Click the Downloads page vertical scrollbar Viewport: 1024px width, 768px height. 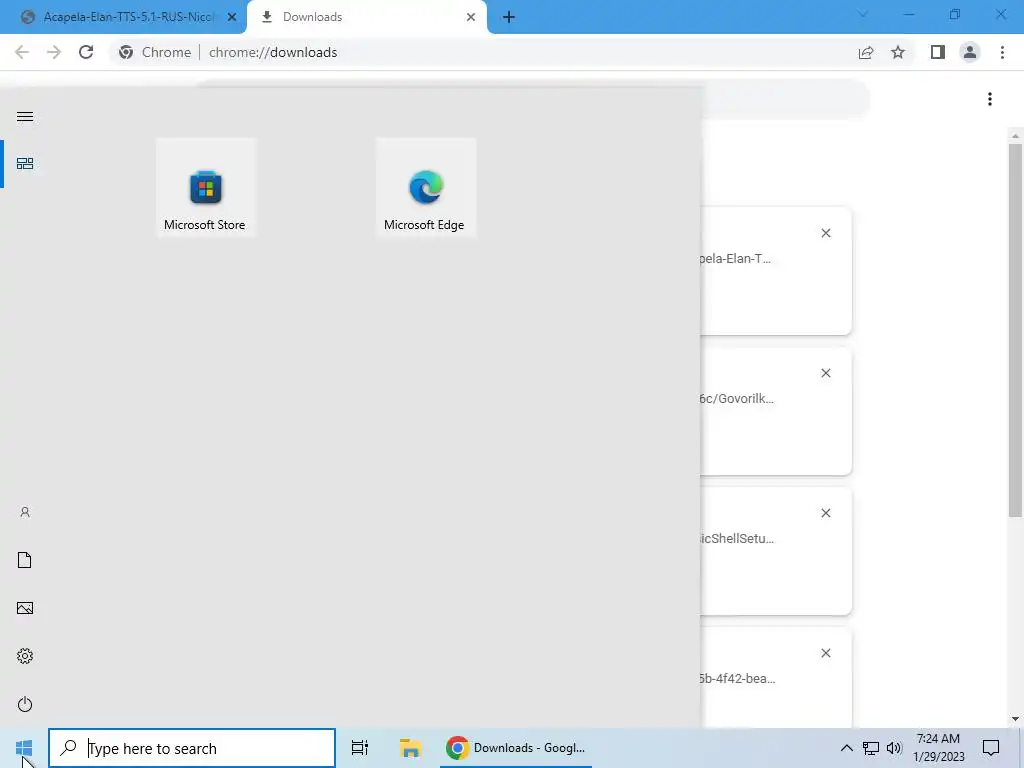1015,330
